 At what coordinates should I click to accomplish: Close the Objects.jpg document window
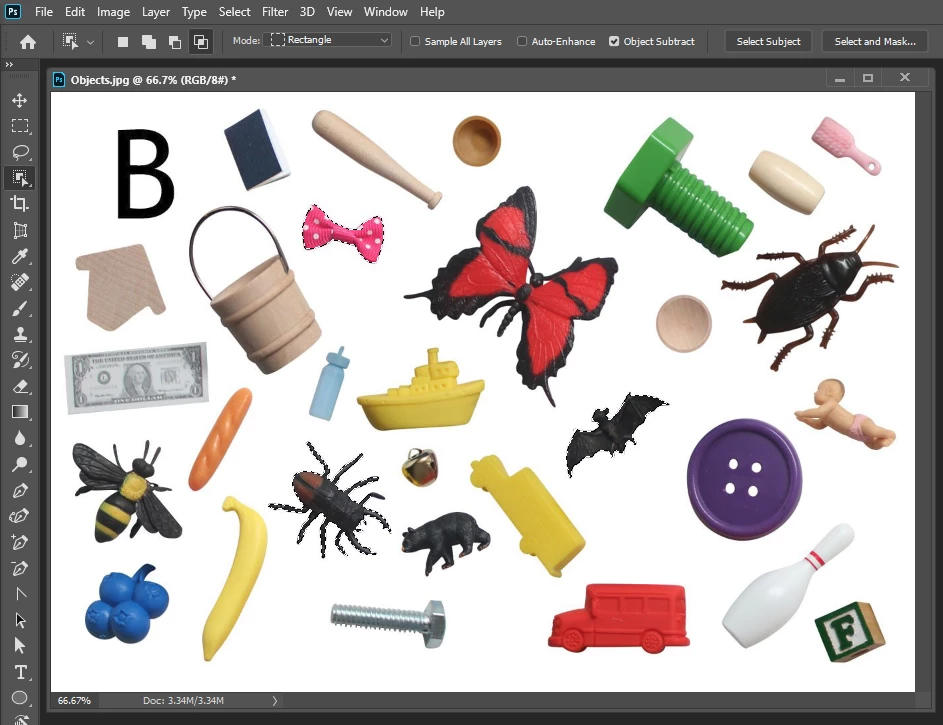point(905,77)
